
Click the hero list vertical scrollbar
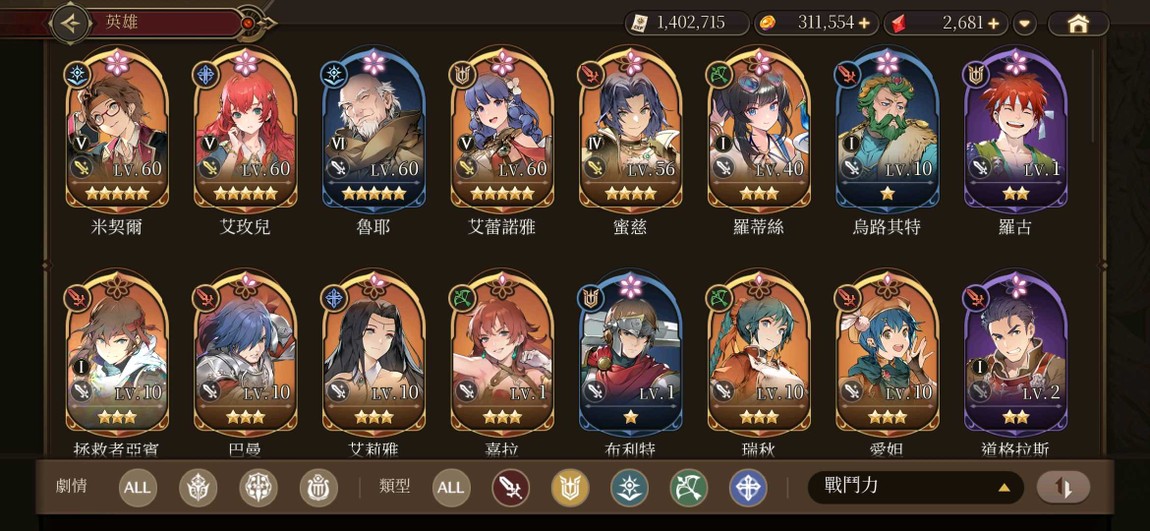[x=1093, y=95]
